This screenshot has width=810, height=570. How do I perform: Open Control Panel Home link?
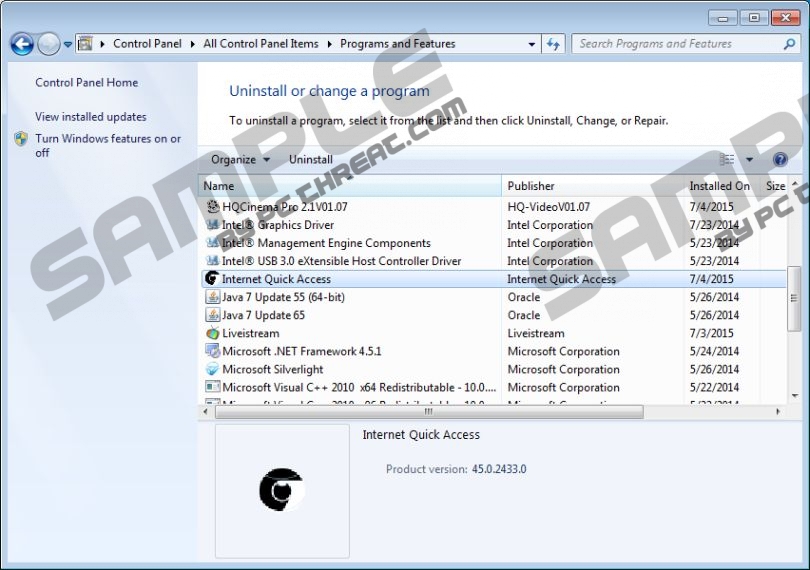click(x=86, y=83)
